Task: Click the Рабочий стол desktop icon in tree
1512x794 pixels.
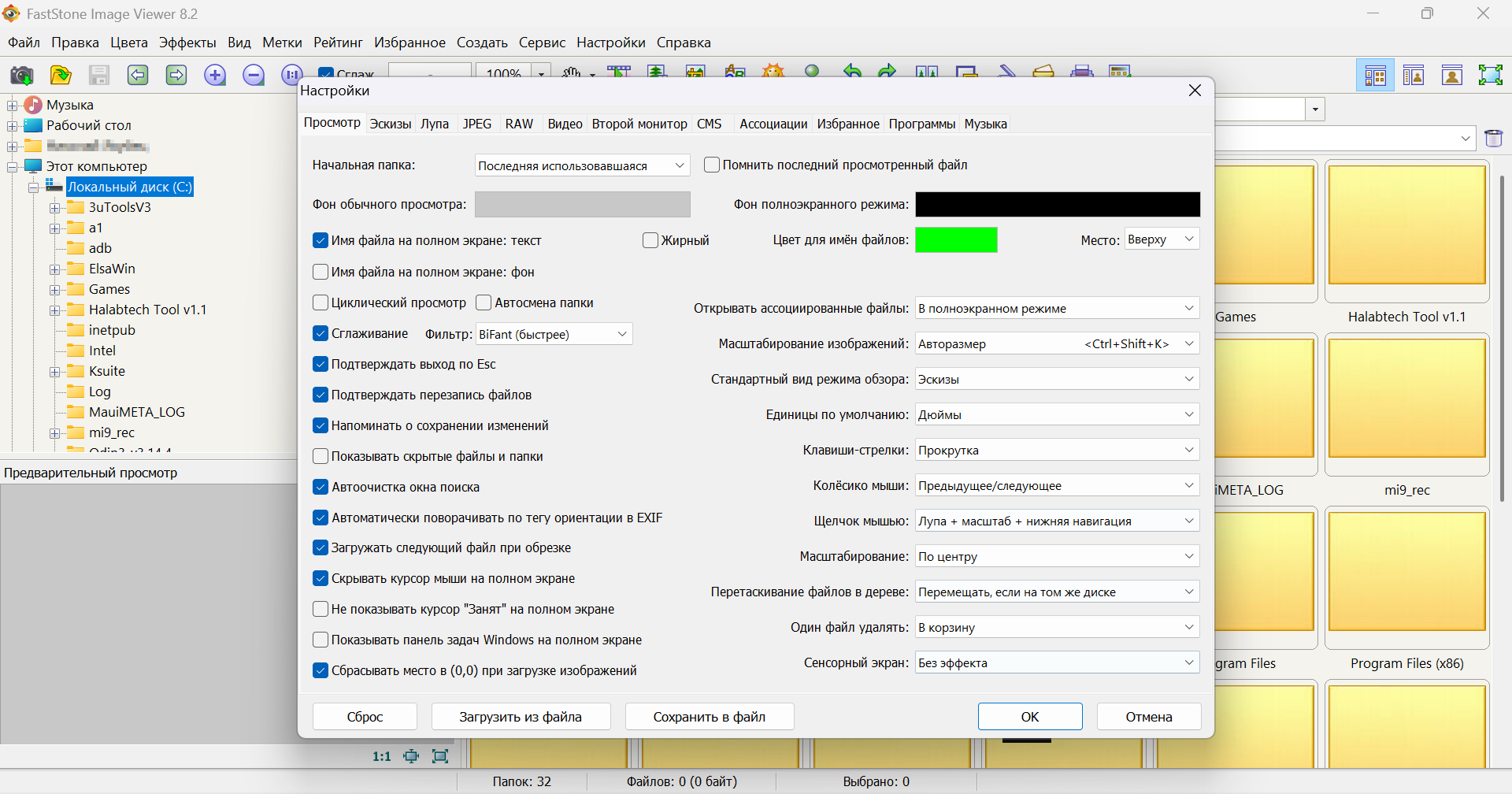Action: (x=33, y=125)
